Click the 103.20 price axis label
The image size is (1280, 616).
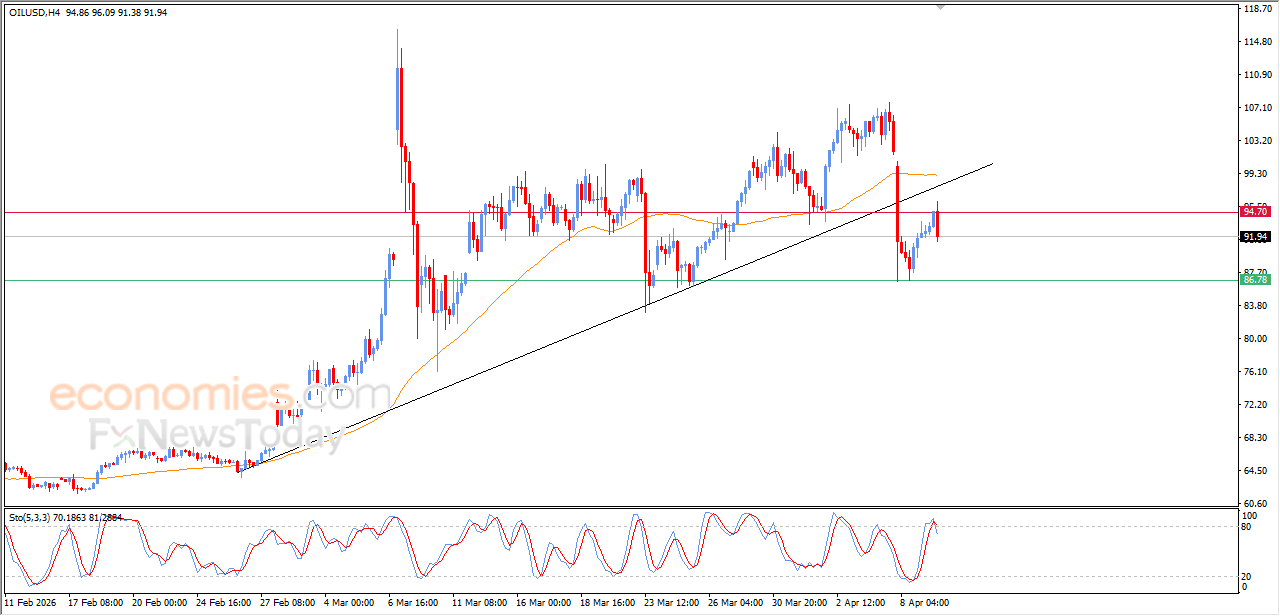click(x=1256, y=141)
